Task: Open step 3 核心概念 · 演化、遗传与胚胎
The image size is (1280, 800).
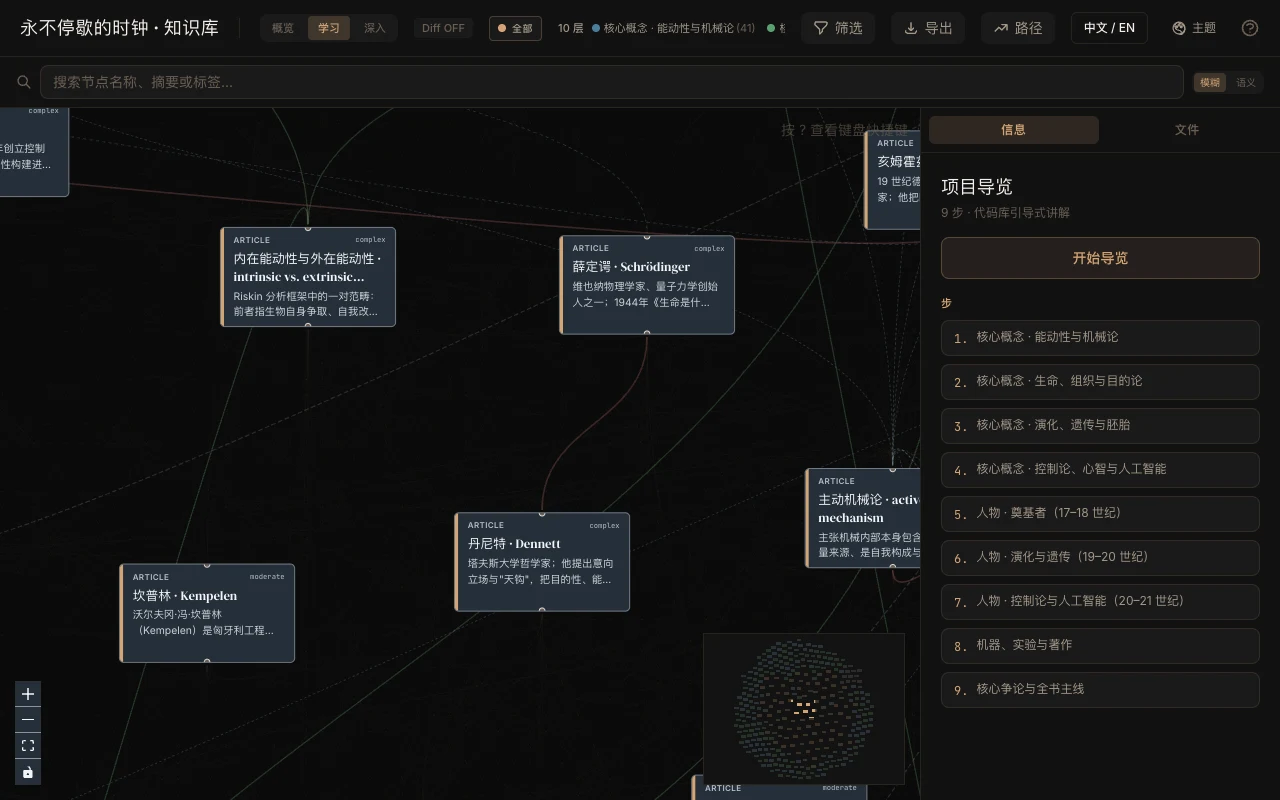Action: (1100, 426)
